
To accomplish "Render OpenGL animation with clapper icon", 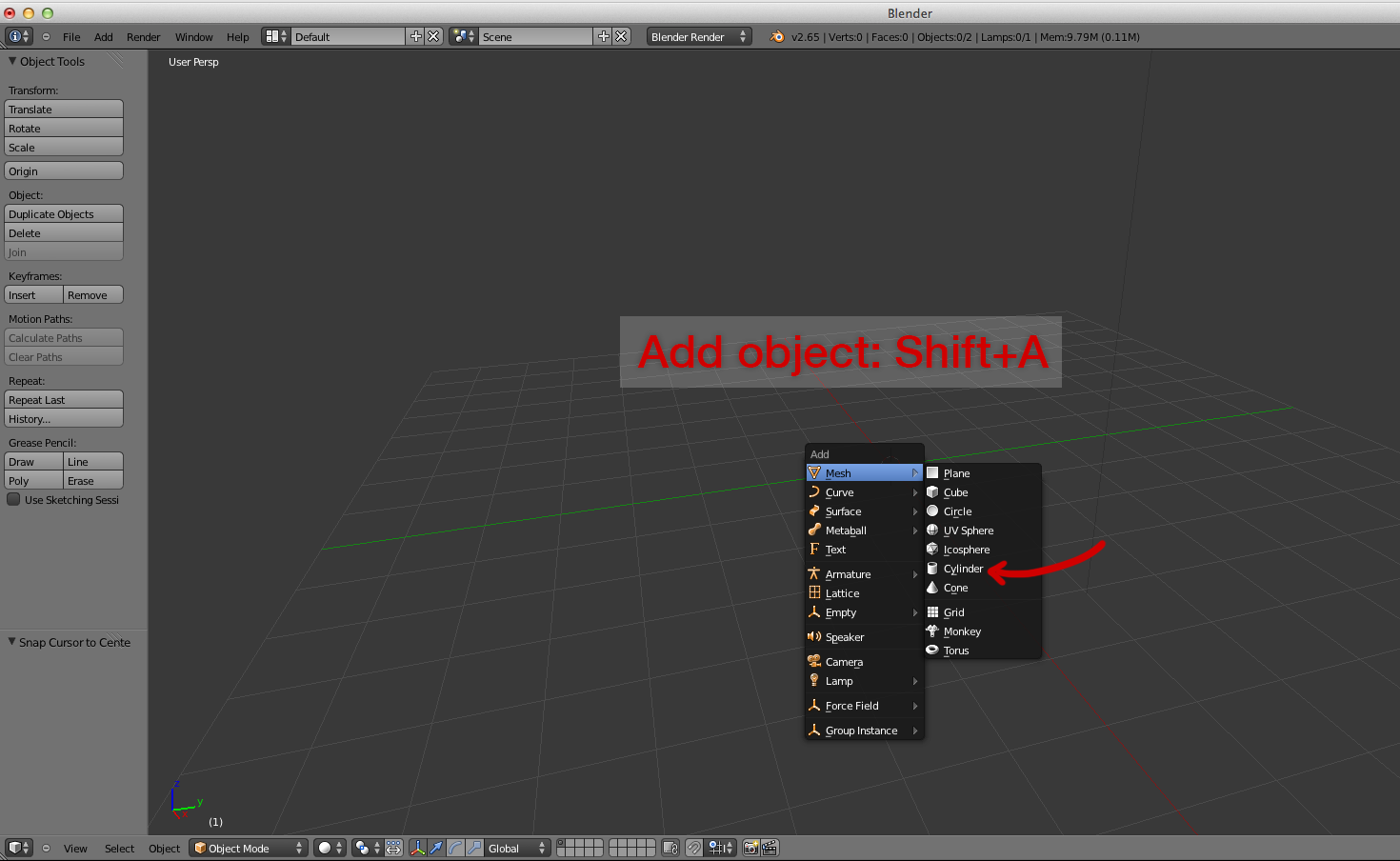I will point(770,848).
